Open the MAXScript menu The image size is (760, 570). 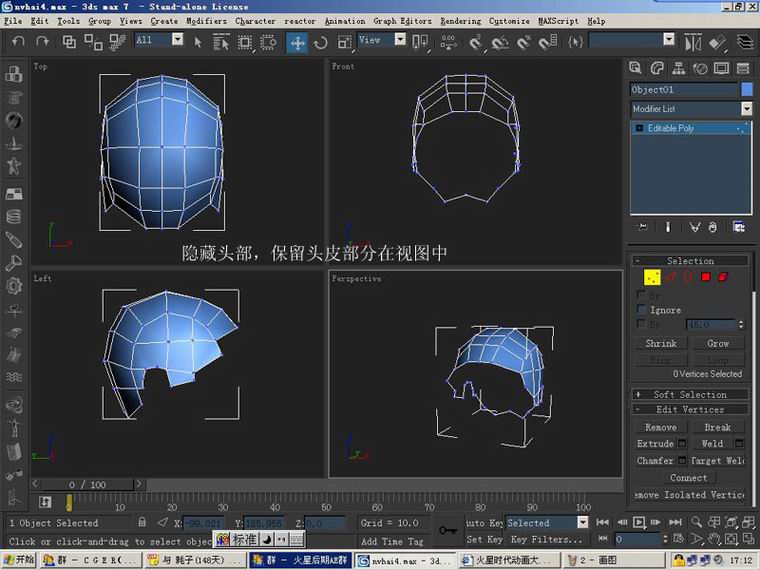[558, 21]
